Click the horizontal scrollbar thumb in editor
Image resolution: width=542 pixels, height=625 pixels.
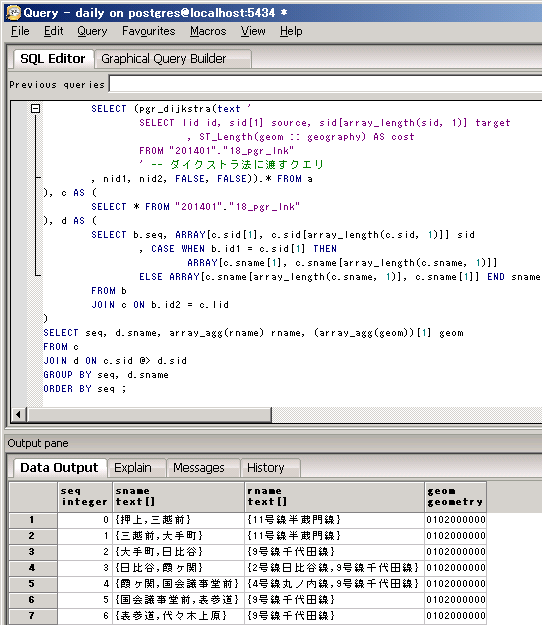149,415
